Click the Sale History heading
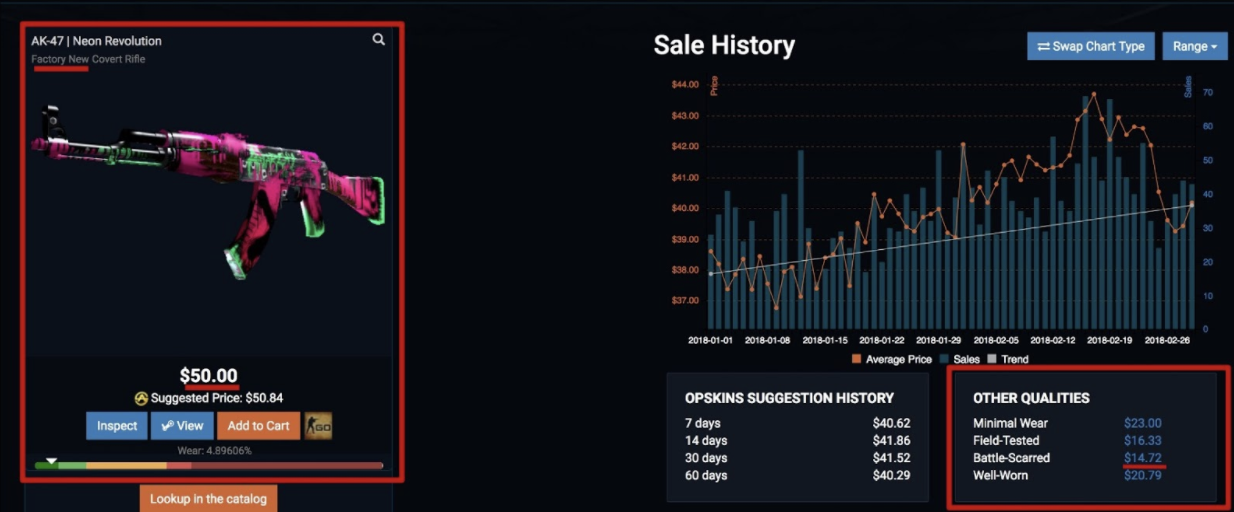Image resolution: width=1234 pixels, height=512 pixels. (x=724, y=45)
